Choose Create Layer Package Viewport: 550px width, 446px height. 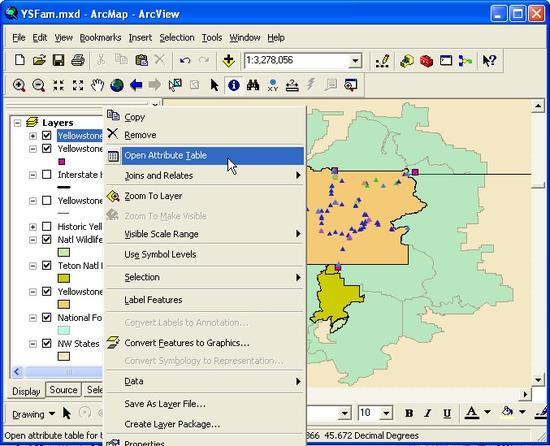coord(204,424)
